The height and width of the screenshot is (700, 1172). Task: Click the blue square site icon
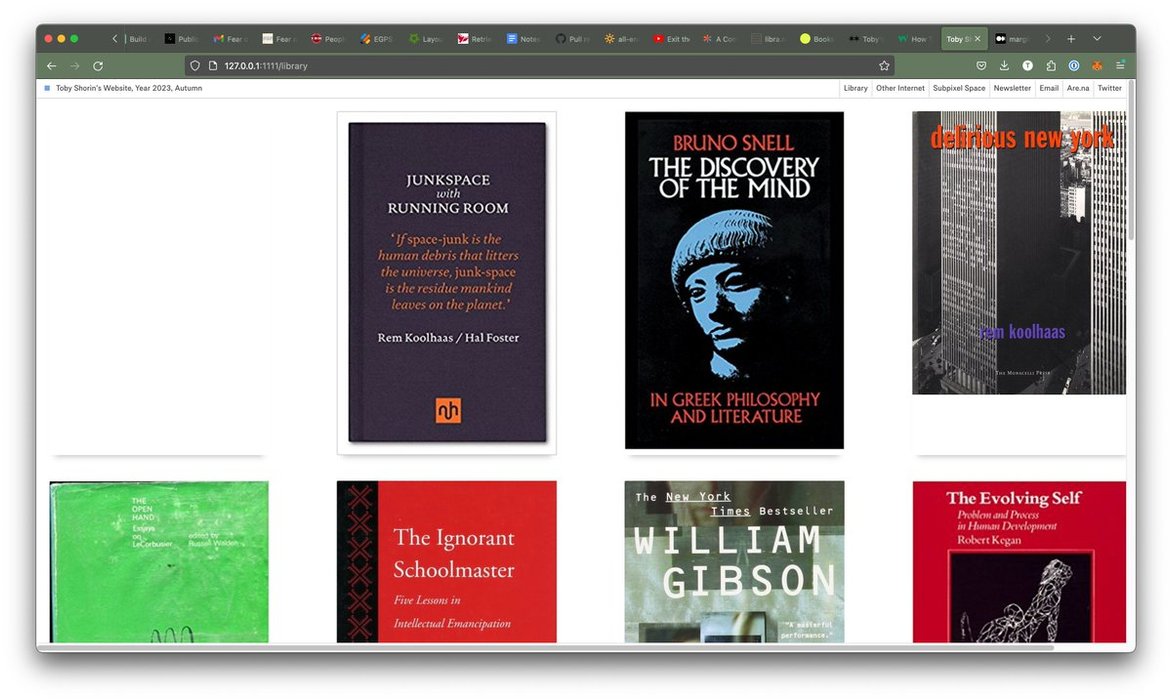point(47,88)
